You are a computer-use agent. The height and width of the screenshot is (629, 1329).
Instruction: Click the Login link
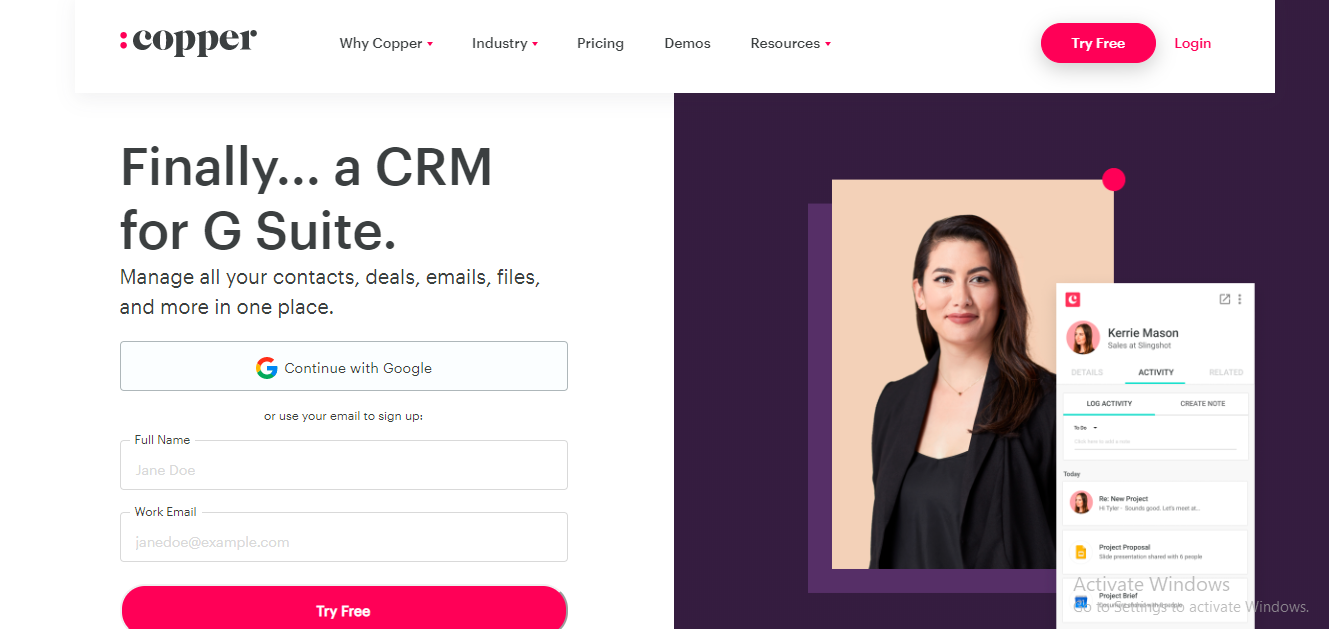1192,43
